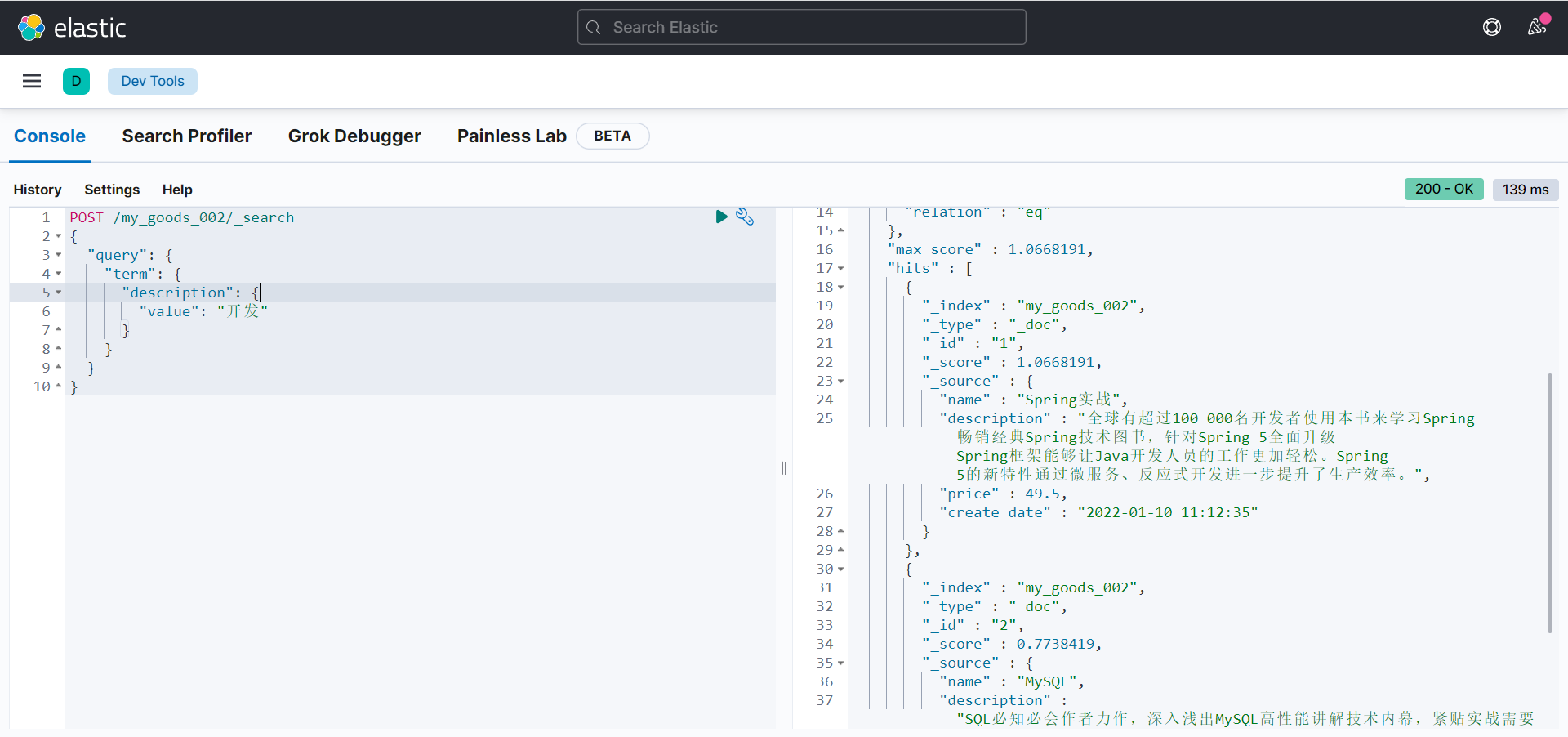Click the "value": "开发" line
The width and height of the screenshot is (1568, 737).
pos(203,311)
